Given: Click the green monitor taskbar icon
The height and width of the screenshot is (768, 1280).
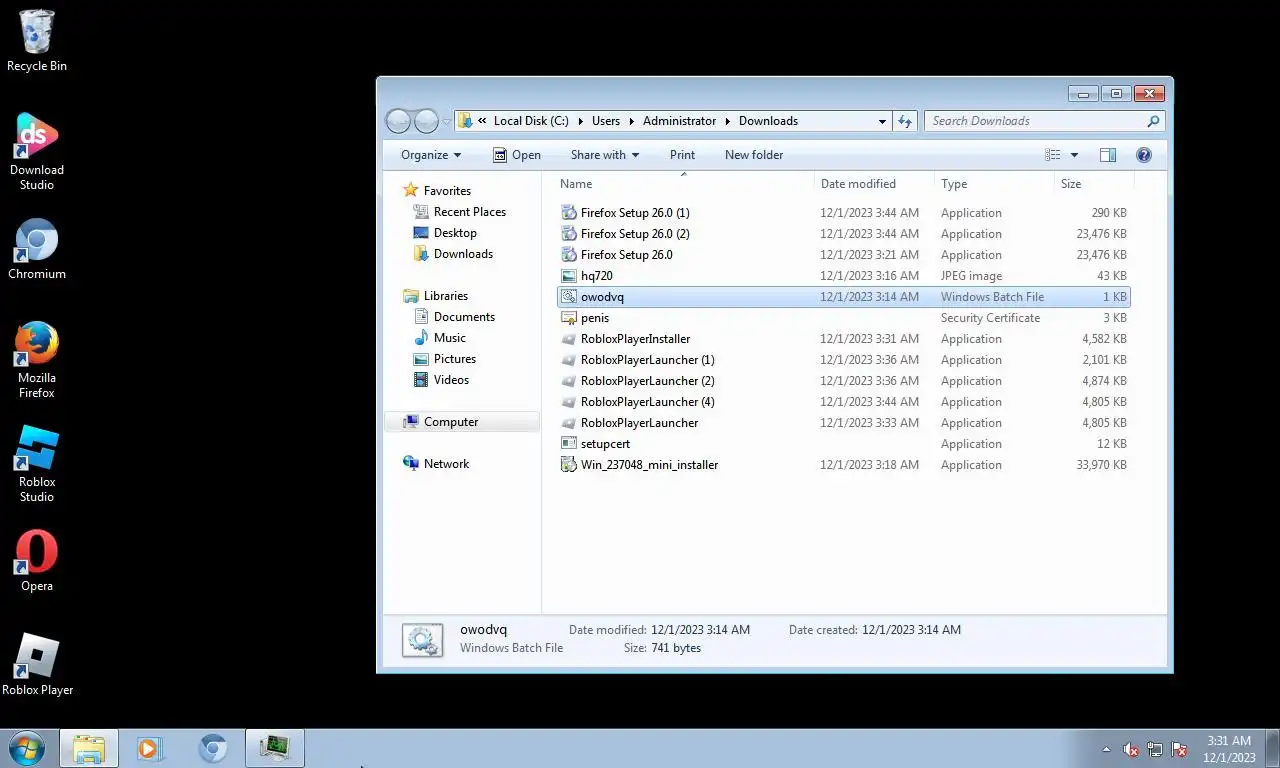Looking at the screenshot, I should point(274,748).
